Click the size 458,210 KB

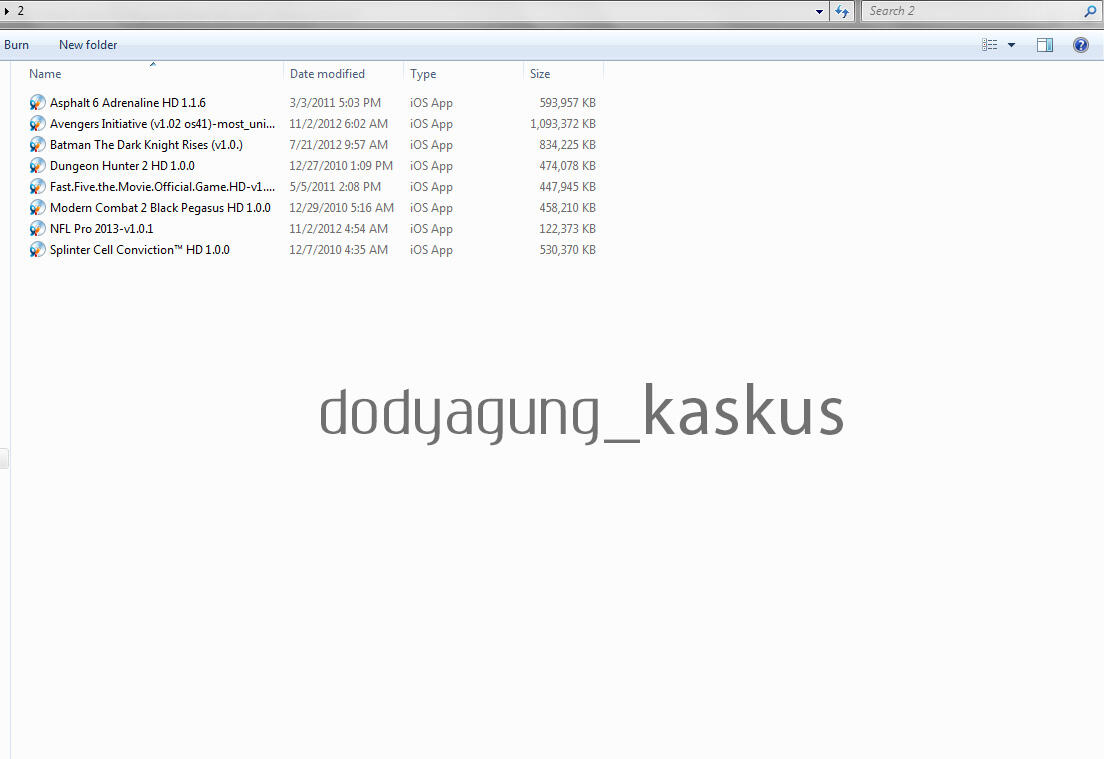pyautogui.click(x=567, y=208)
